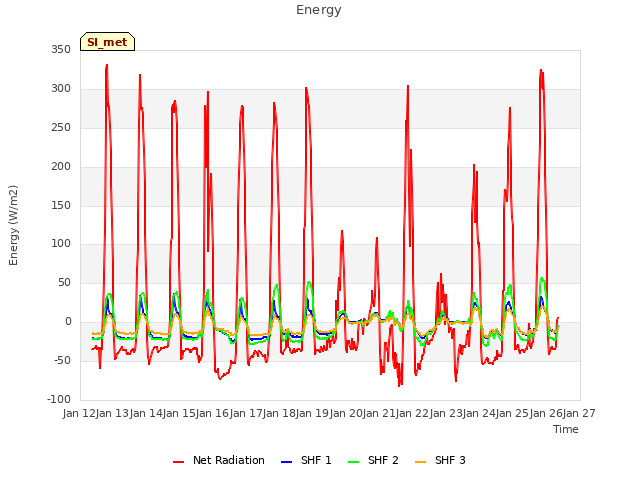
Task: Click the SI_met annotation label
Action: [107, 42]
